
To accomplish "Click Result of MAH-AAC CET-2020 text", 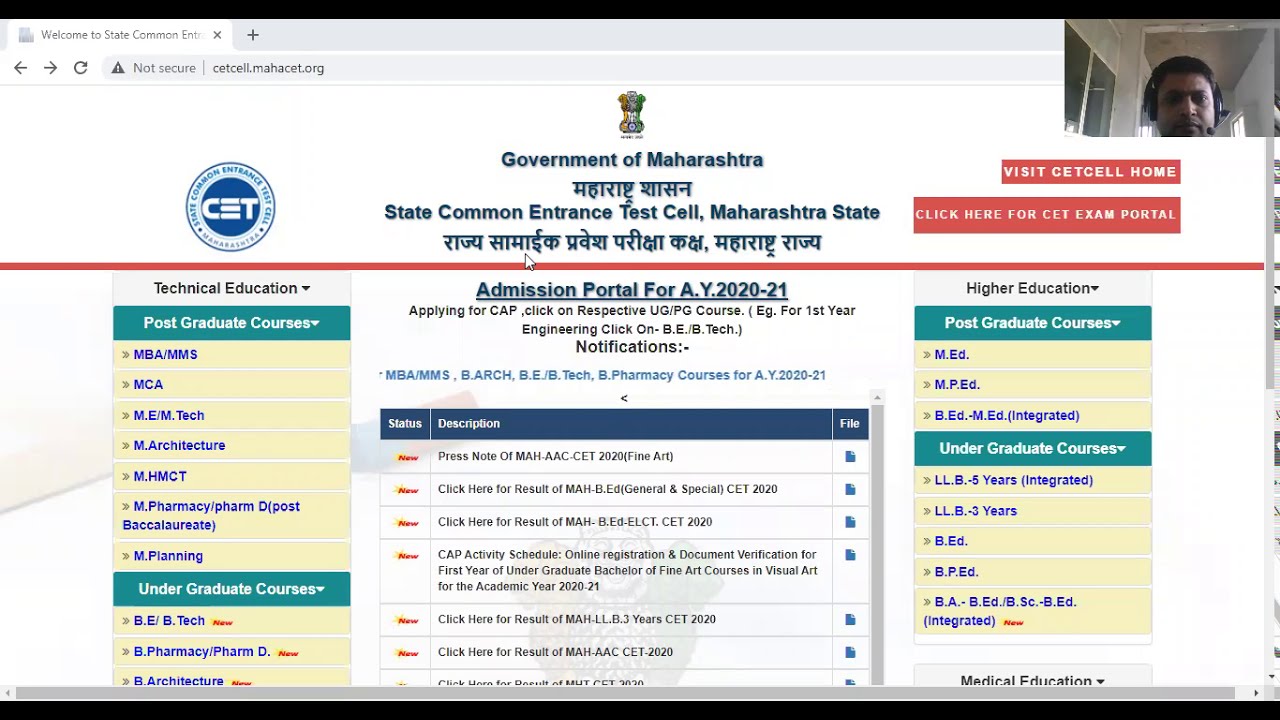I will pos(556,652).
